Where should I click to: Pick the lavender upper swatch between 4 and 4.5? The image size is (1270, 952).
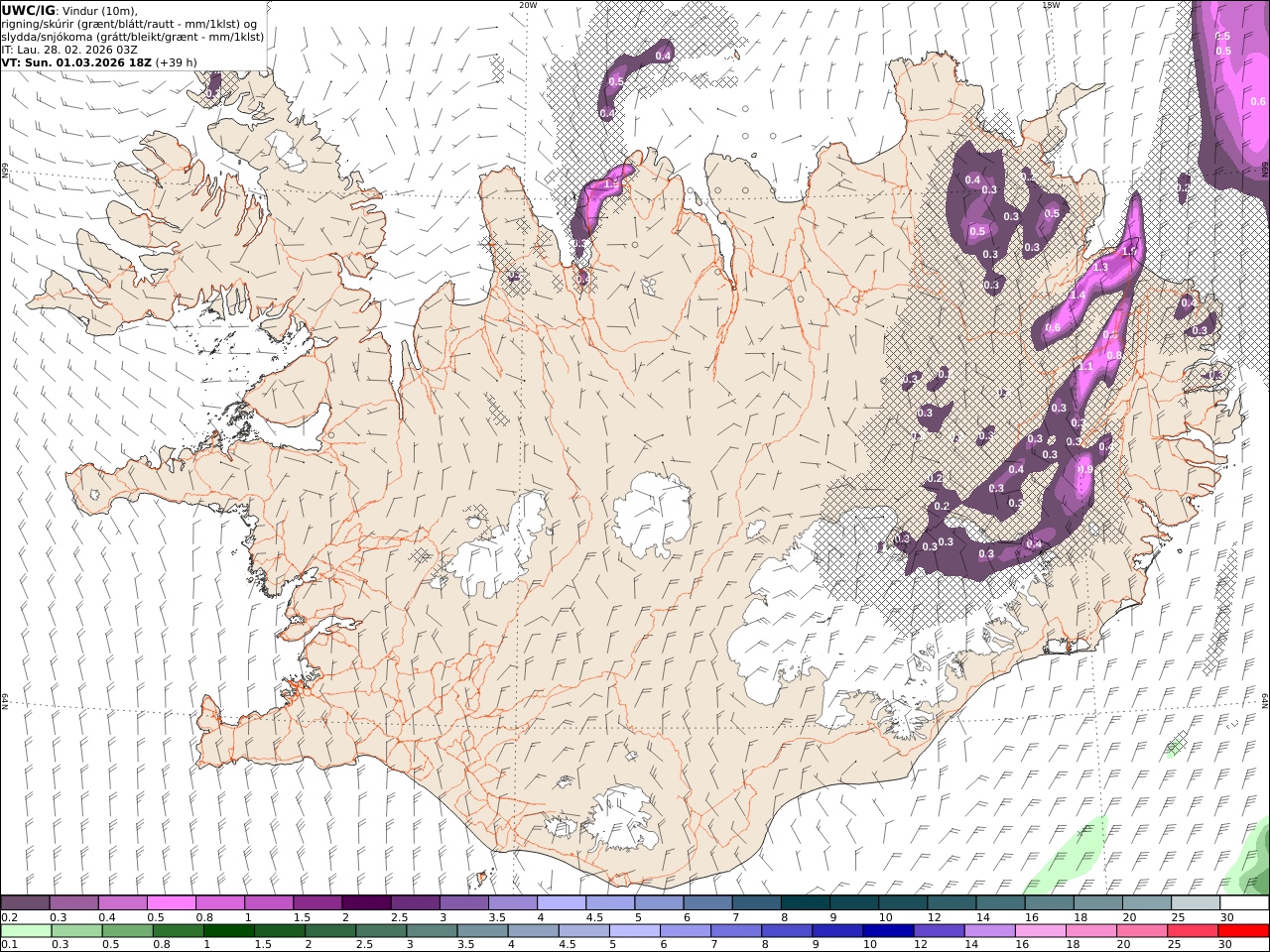point(562,902)
